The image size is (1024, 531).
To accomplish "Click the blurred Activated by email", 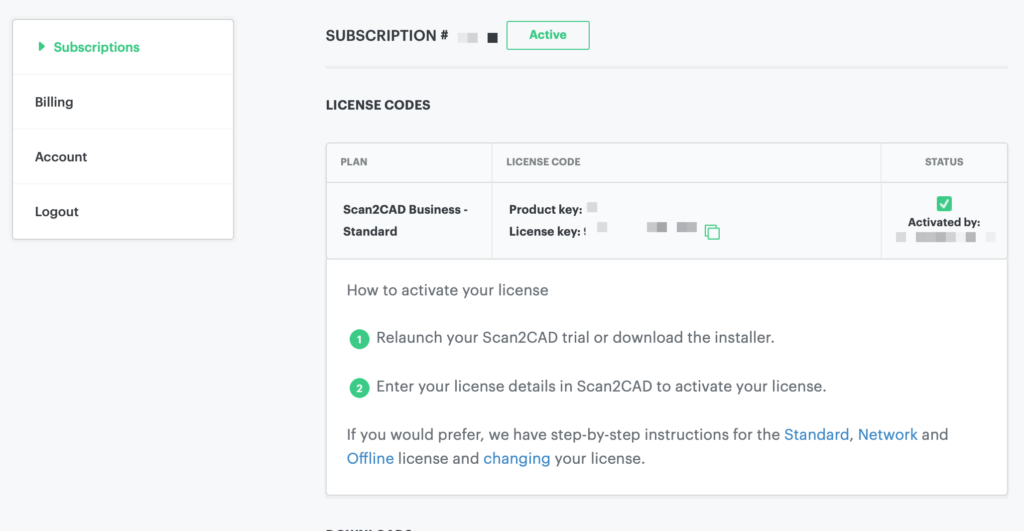I will click(944, 238).
